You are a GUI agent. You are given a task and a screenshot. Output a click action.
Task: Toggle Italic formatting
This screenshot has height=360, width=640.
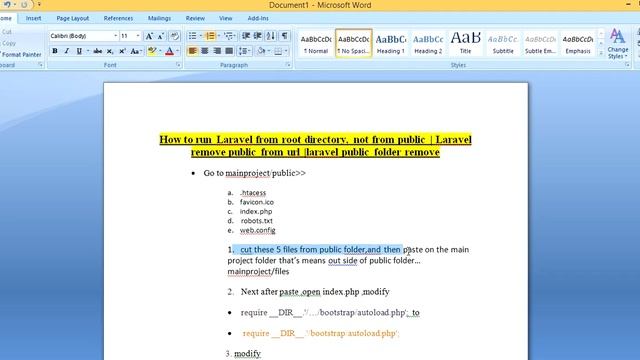tap(67, 51)
